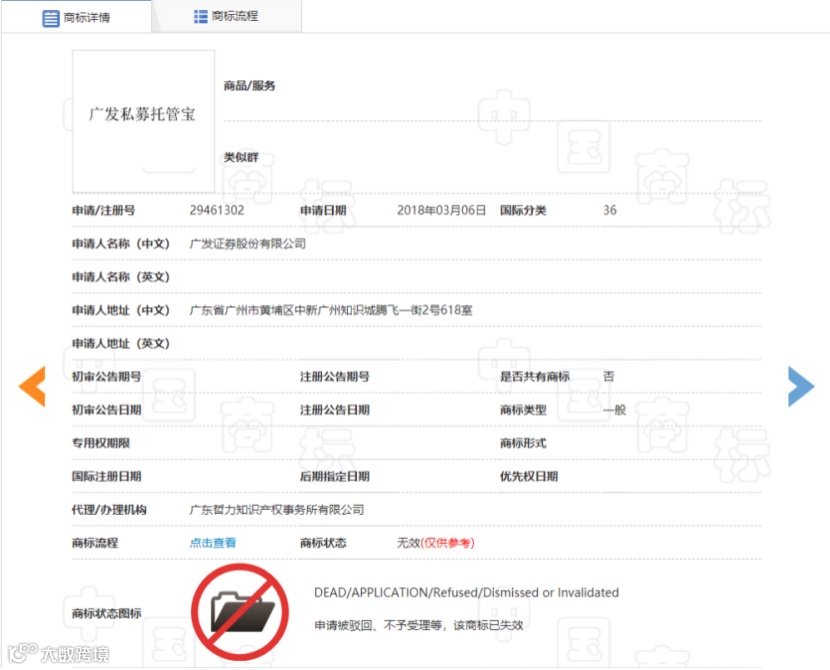Open the 商标详情 tab
The width and height of the screenshot is (830, 670).
[x=76, y=17]
